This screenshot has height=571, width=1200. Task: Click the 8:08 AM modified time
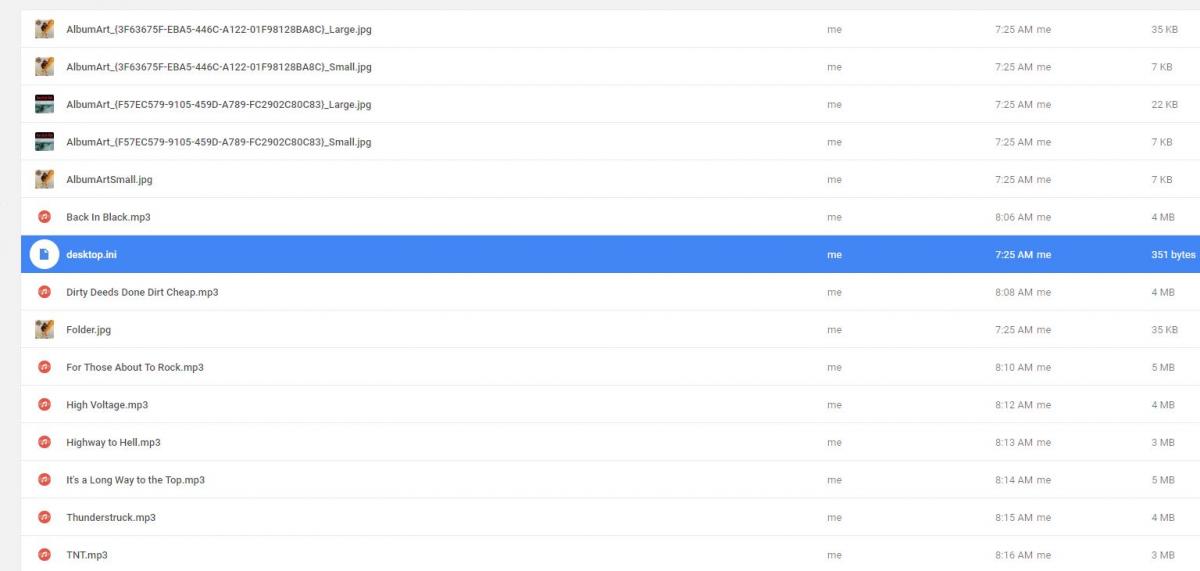pos(1014,292)
